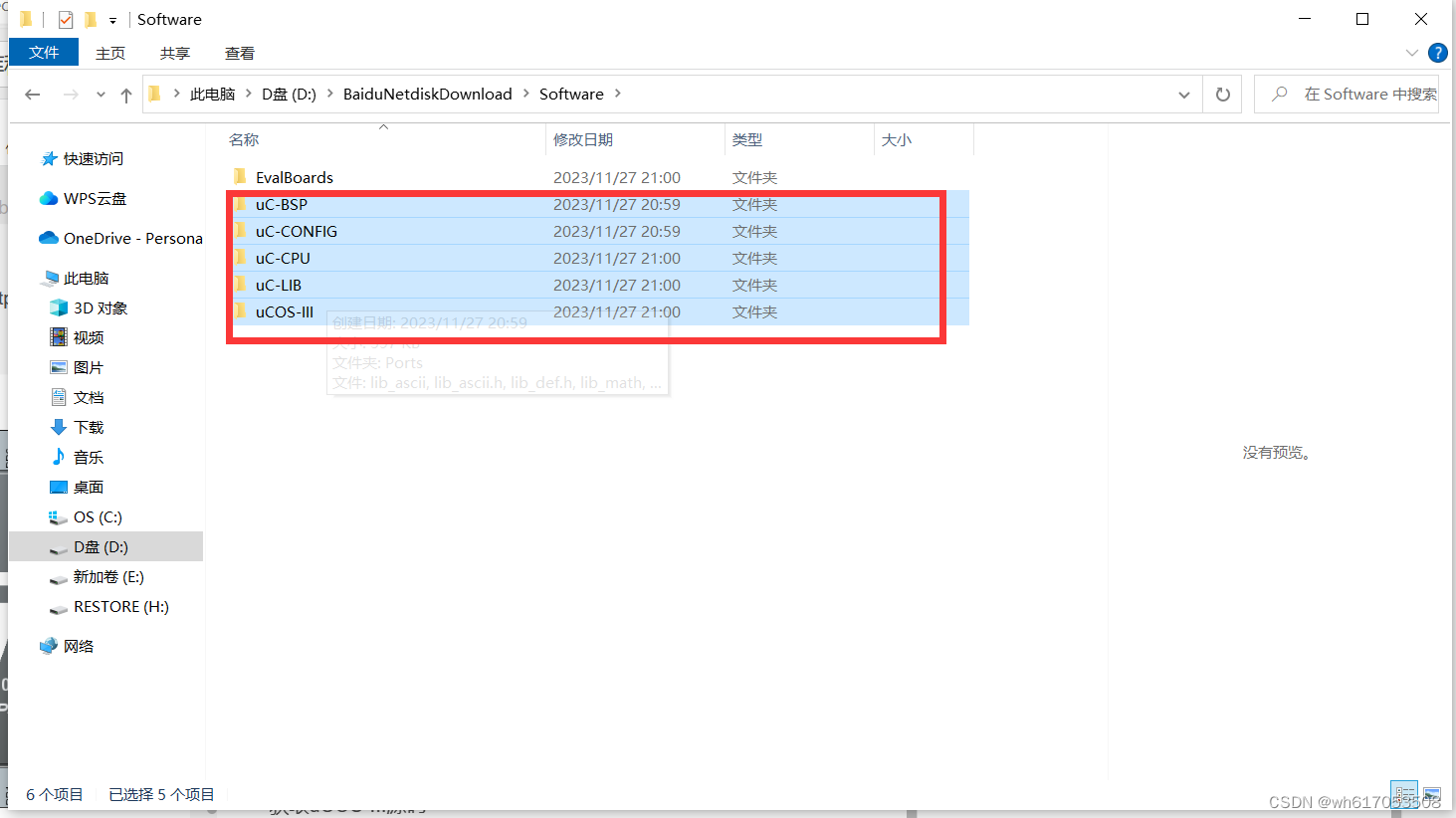Click the search magnifier icon
The image size is (1456, 818).
[1280, 94]
